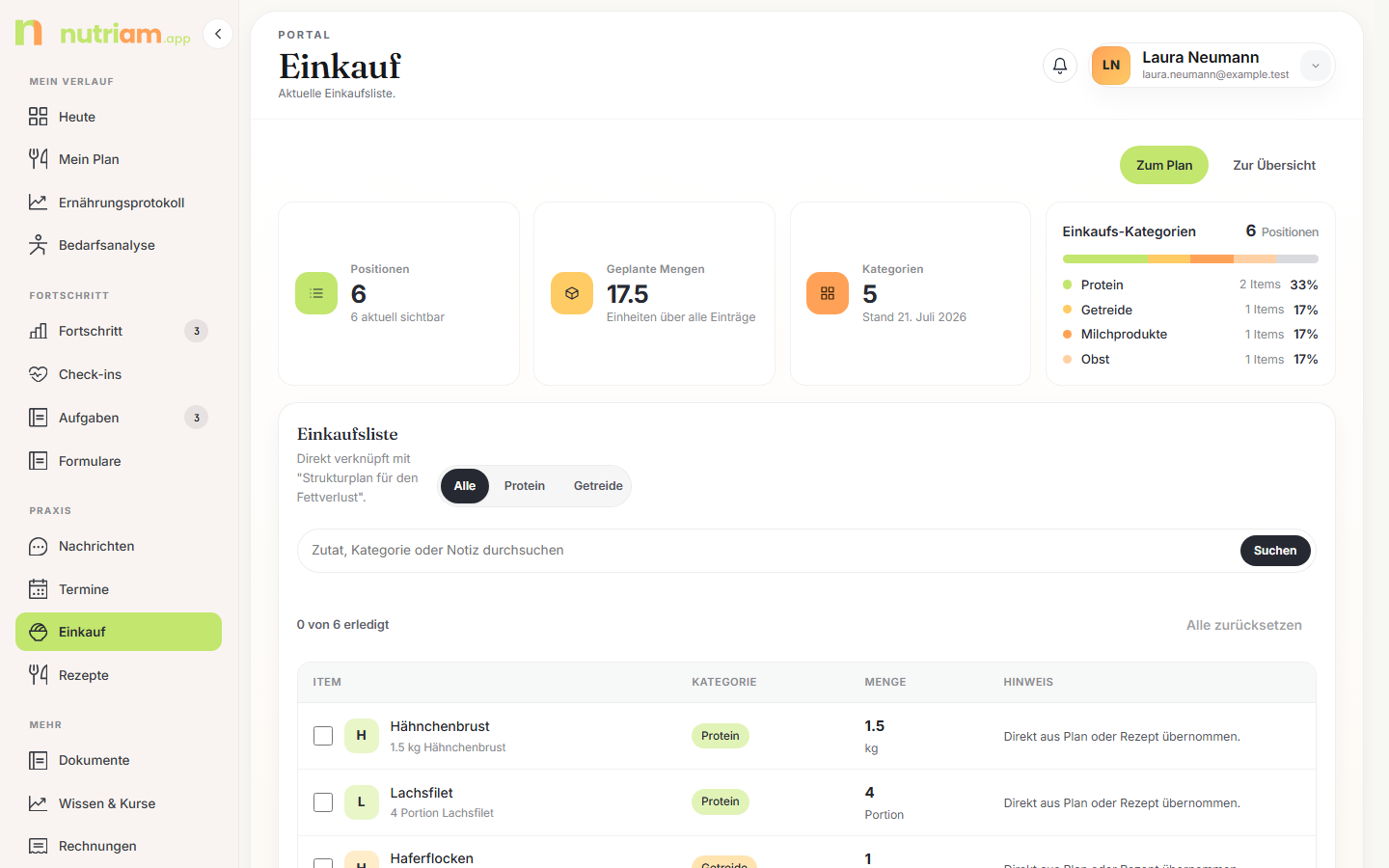Click the Obst category legend row
1389x868 pixels.
pos(1190,360)
